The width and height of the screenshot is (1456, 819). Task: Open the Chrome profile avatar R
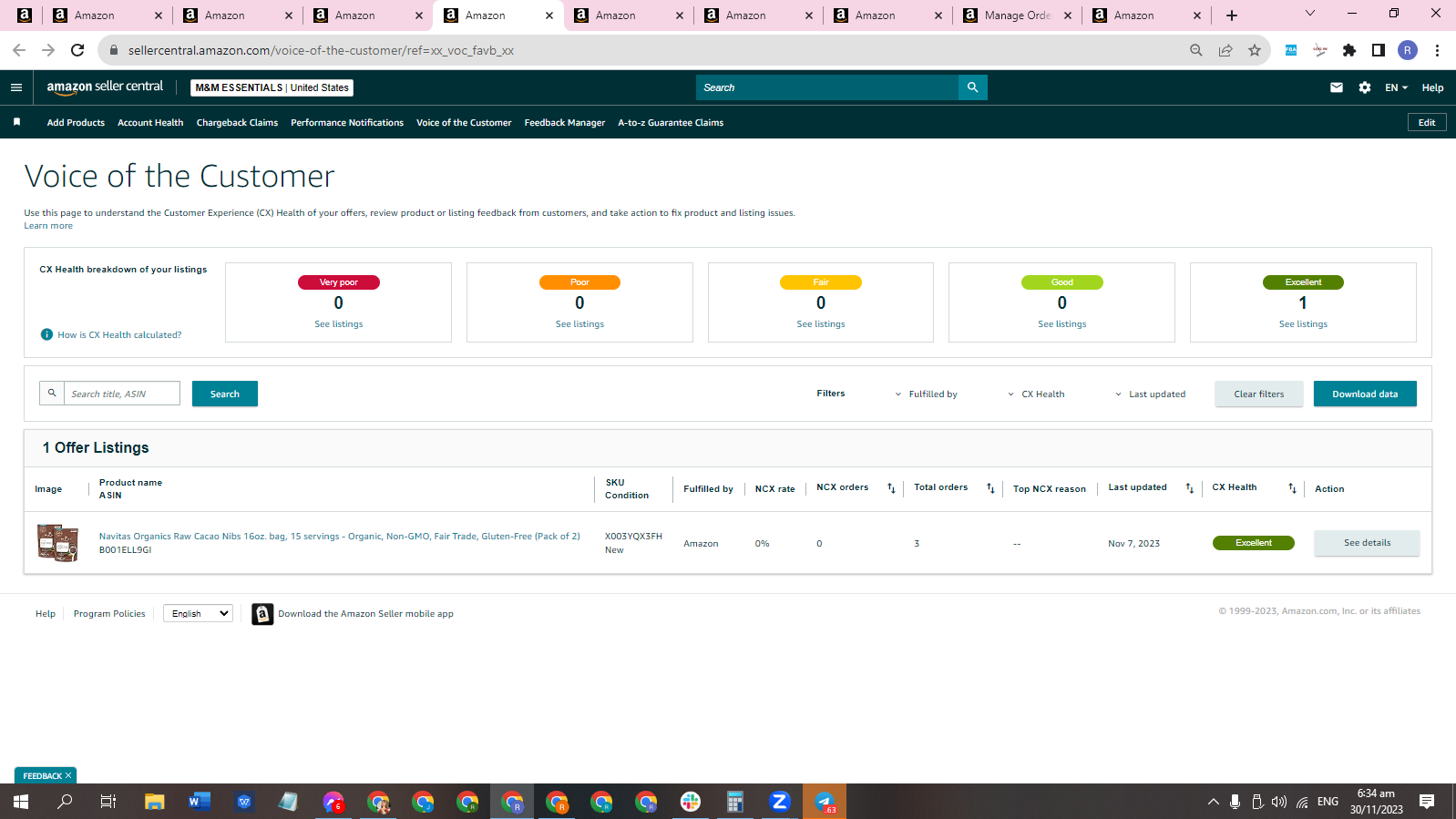[x=1408, y=50]
